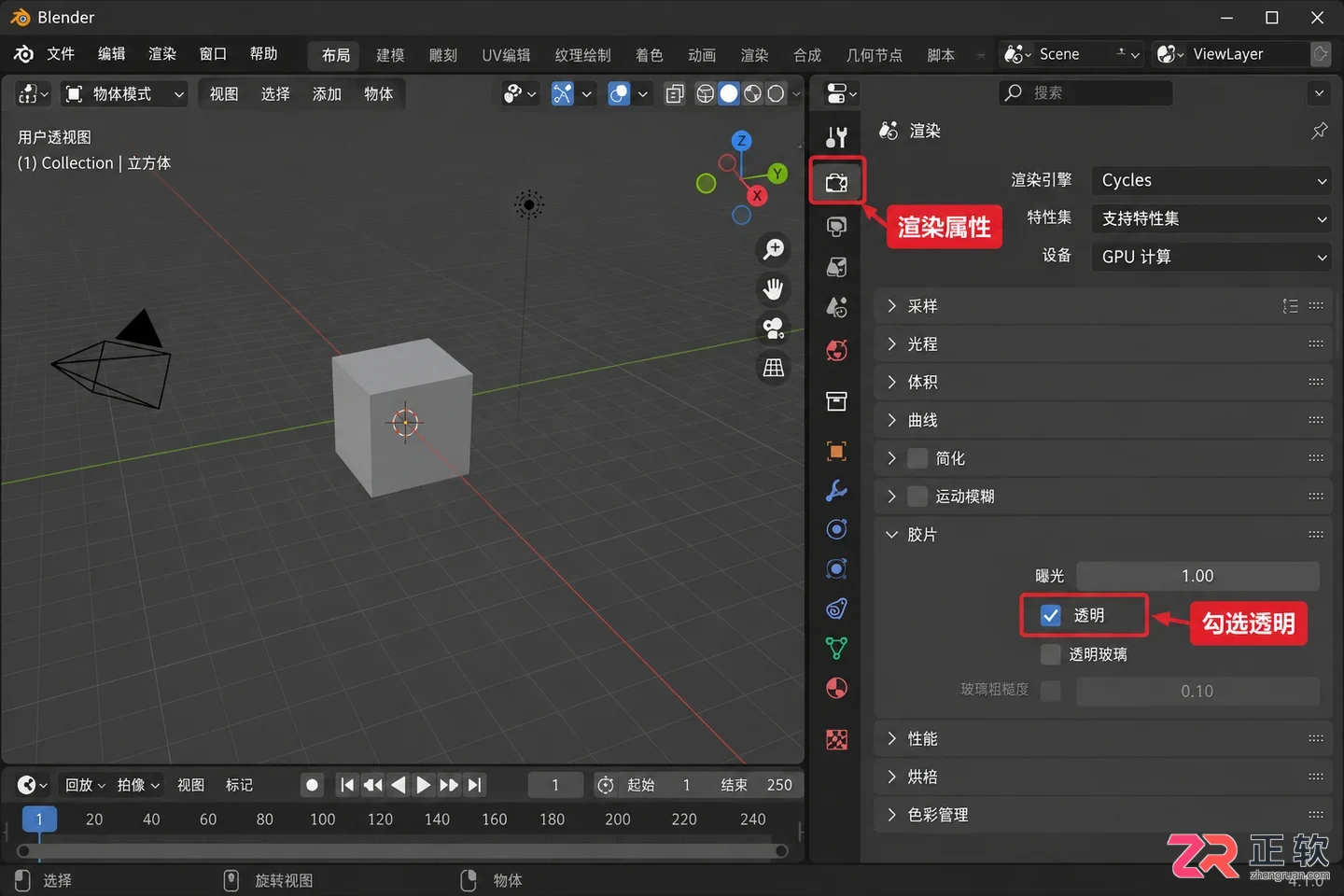Toggle auto keying record button
Image resolution: width=1344 pixels, height=896 pixels.
coord(313,785)
